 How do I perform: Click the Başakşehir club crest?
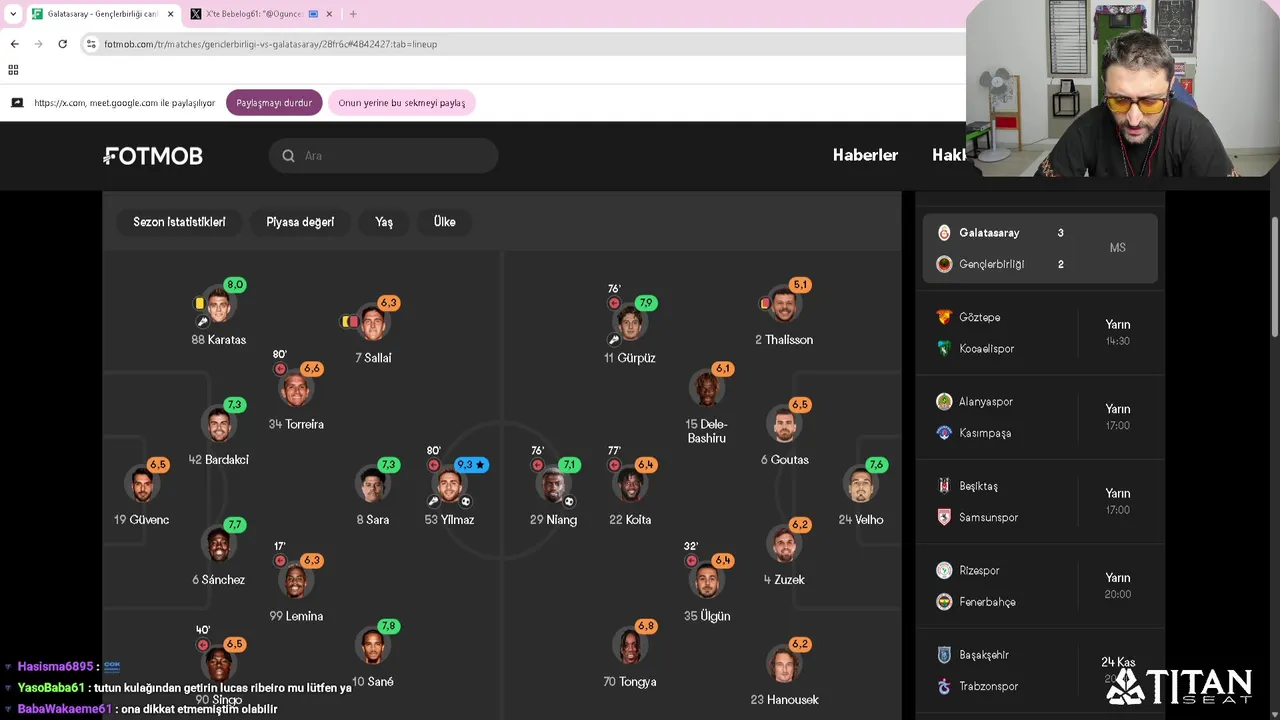click(x=944, y=655)
